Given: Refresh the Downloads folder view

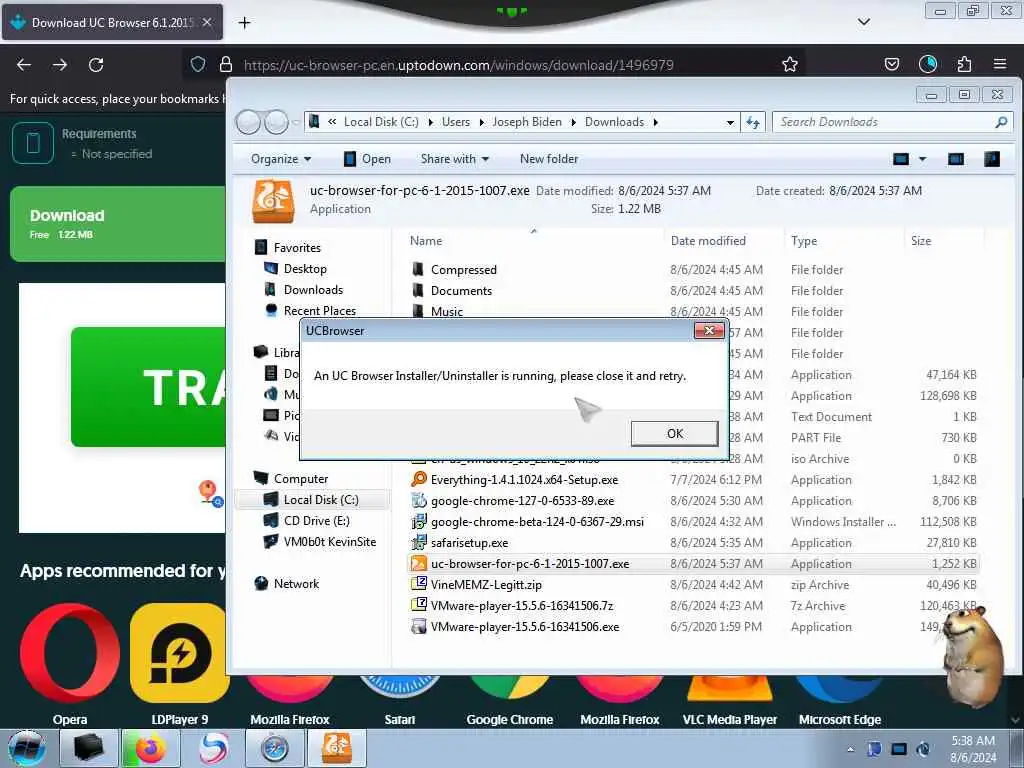Looking at the screenshot, I should point(752,122).
